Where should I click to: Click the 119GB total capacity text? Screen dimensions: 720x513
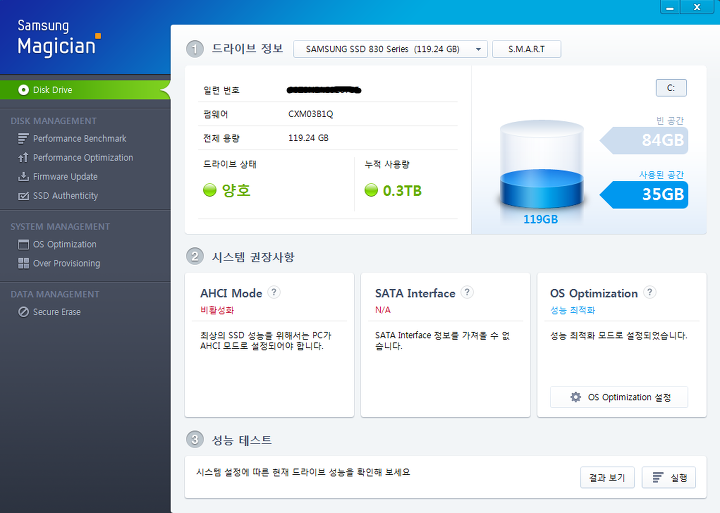[540, 220]
